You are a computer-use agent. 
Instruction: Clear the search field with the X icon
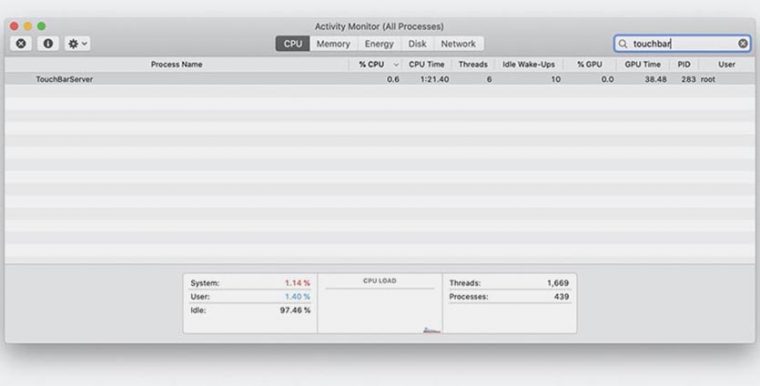pos(743,44)
